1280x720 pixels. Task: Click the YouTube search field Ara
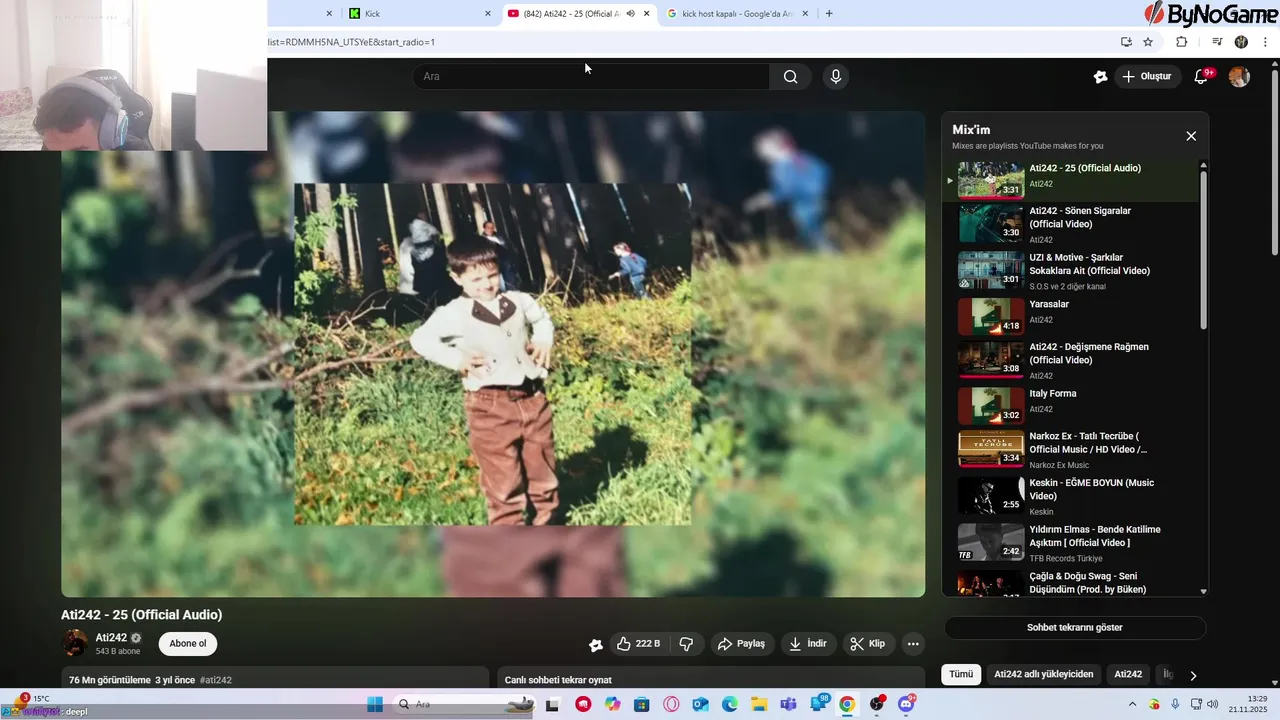click(591, 77)
